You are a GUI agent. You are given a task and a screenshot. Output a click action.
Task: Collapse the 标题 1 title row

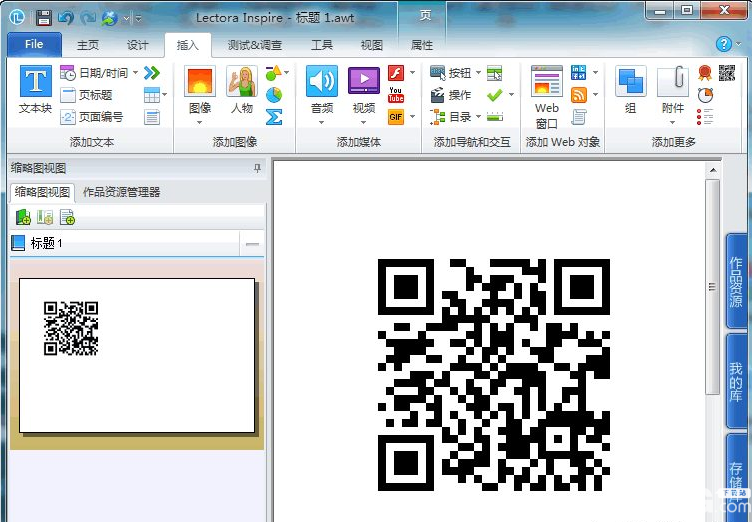click(252, 244)
